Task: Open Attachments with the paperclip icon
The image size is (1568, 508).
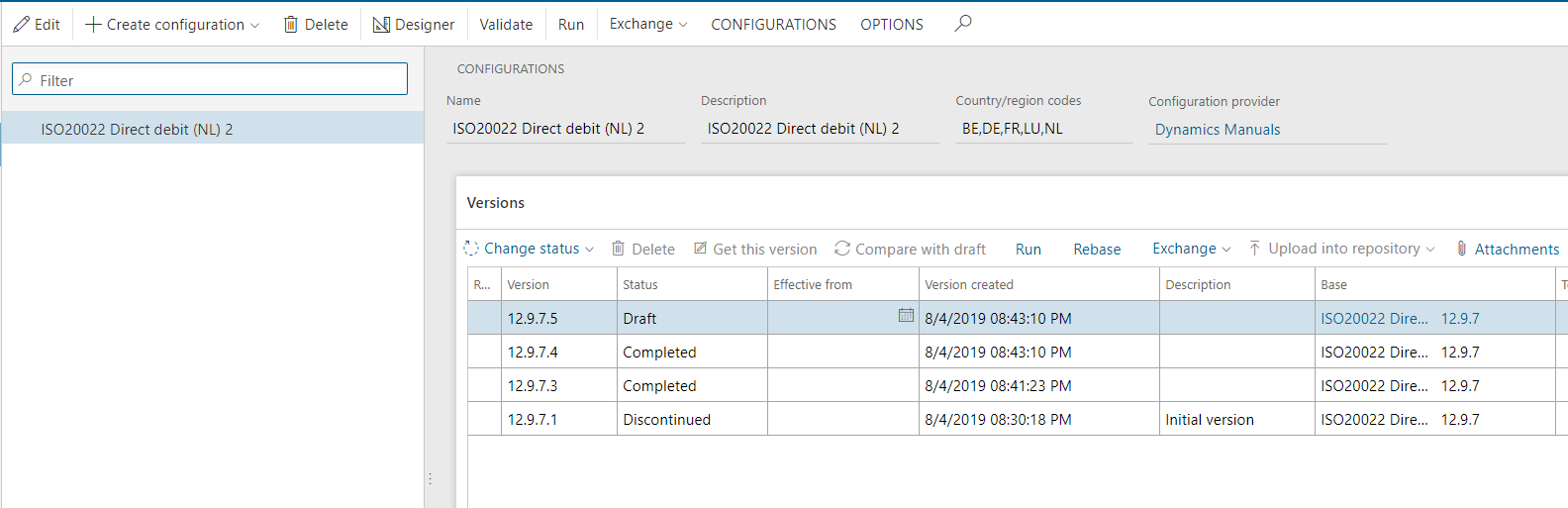Action: 1462,249
